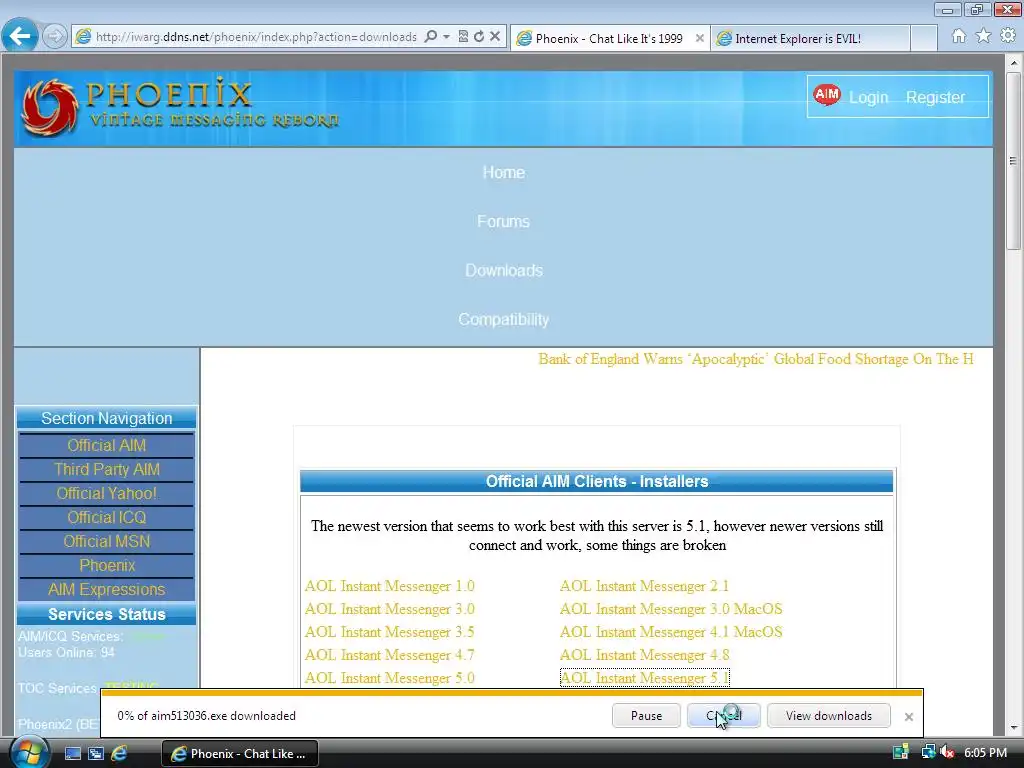Click the scrollbar down arrow
Screen dimensions: 1024x768
(x=1014, y=727)
